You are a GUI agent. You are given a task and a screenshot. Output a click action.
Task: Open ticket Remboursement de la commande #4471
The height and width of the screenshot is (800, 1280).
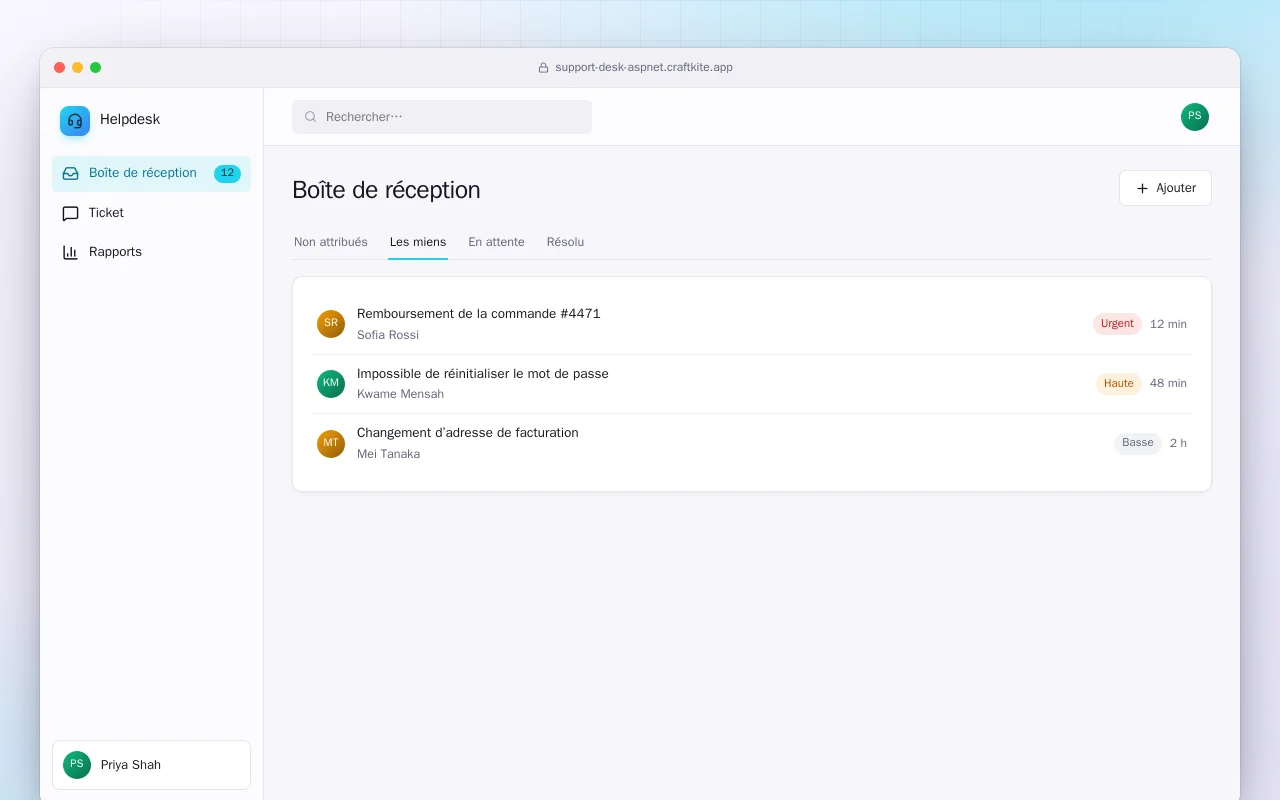tap(752, 324)
